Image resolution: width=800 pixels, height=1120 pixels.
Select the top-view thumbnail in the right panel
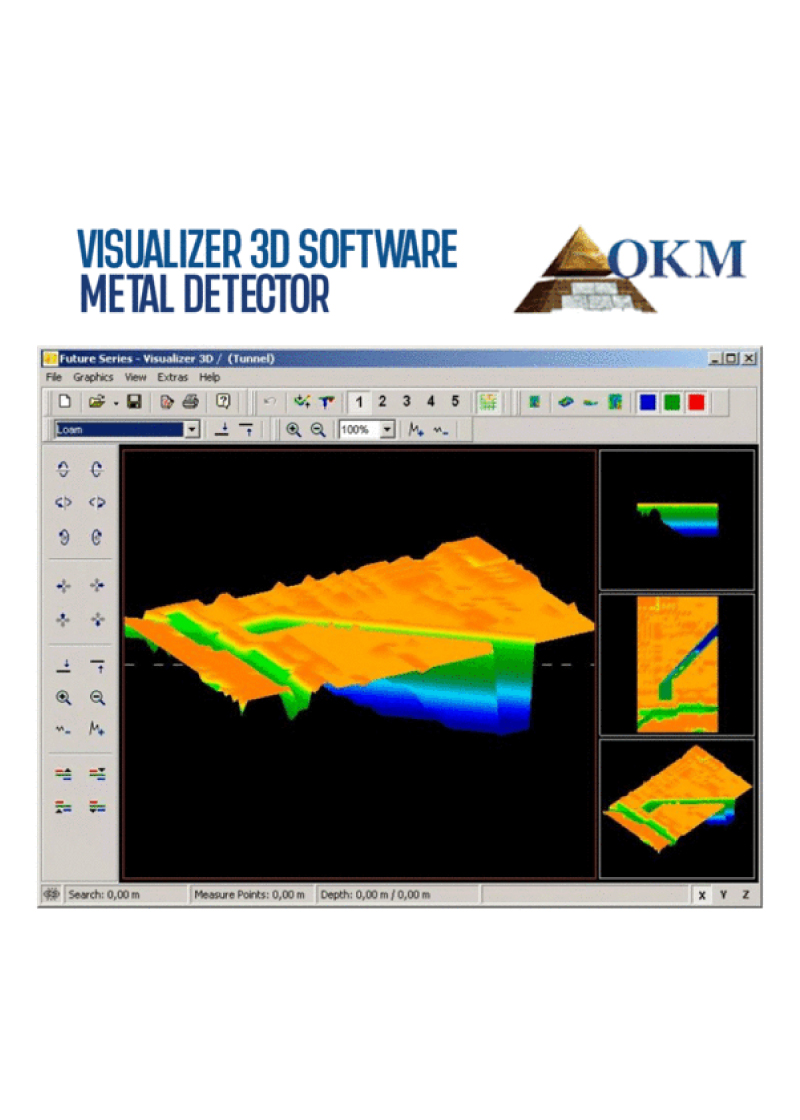pyautogui.click(x=677, y=665)
